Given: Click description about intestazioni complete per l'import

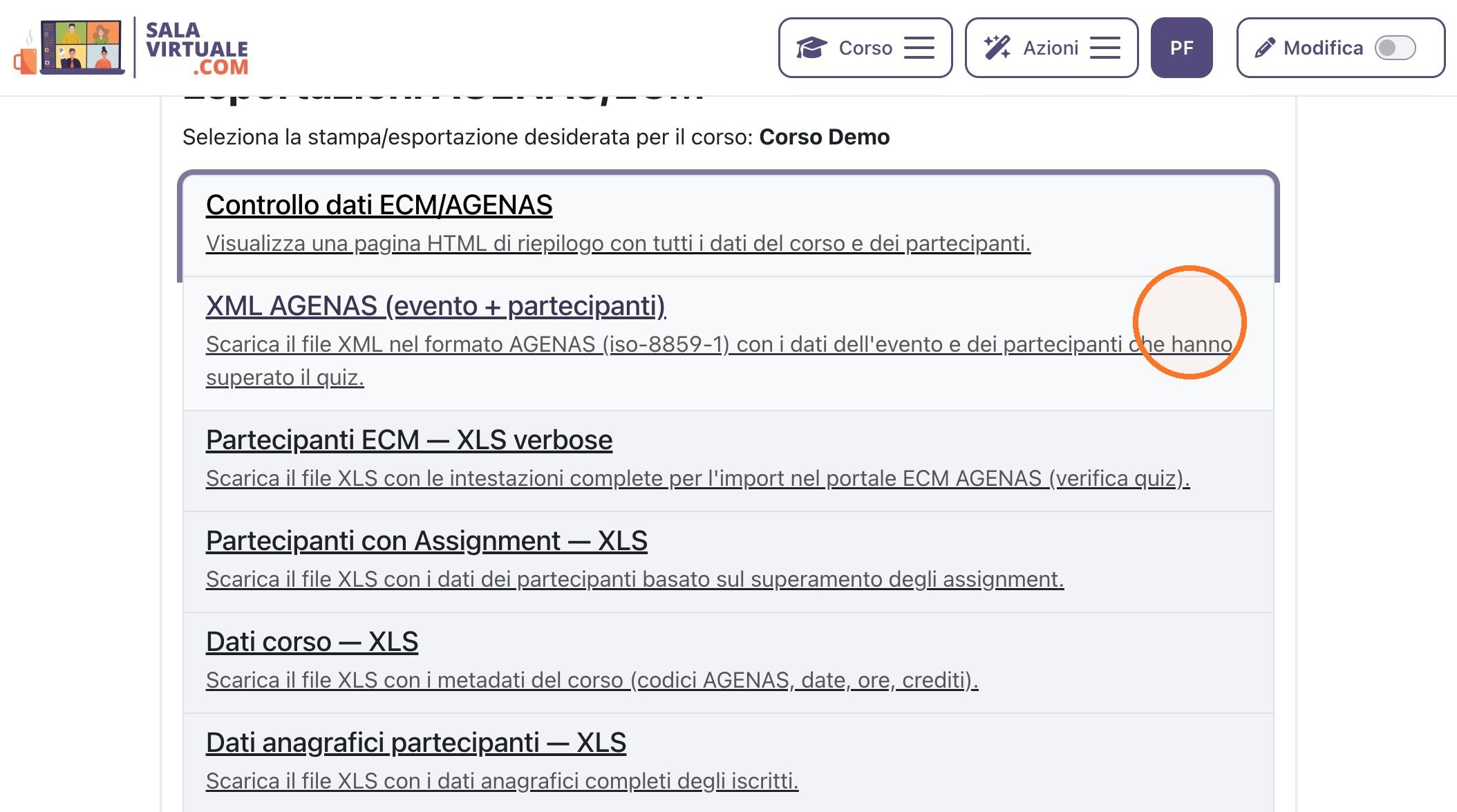Looking at the screenshot, I should point(698,478).
